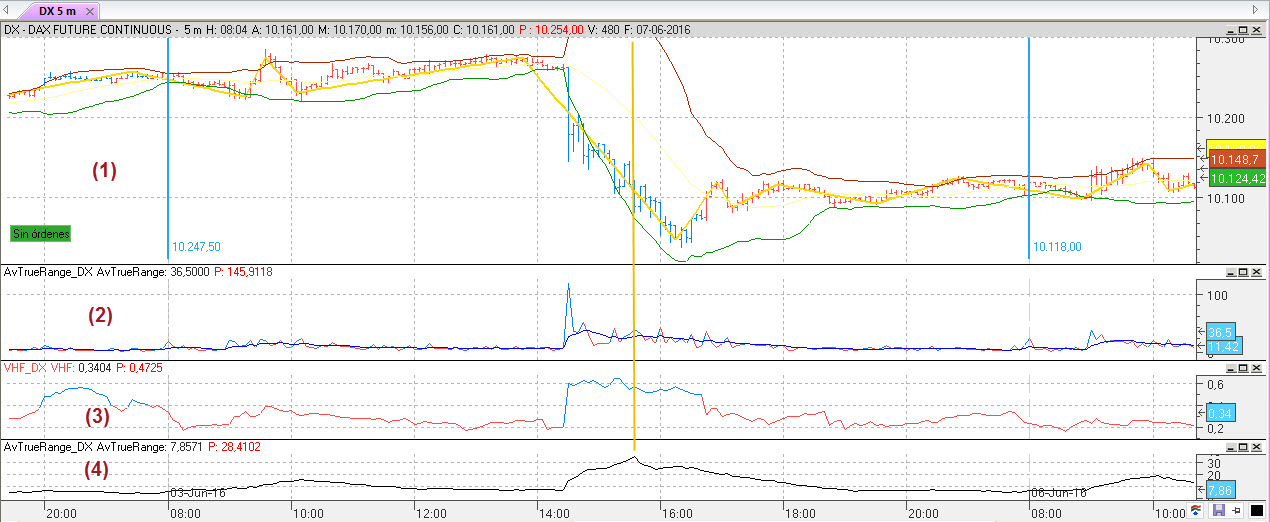This screenshot has width=1270, height=522.
Task: Click the pin icon at bottom right
Action: tap(1237, 511)
